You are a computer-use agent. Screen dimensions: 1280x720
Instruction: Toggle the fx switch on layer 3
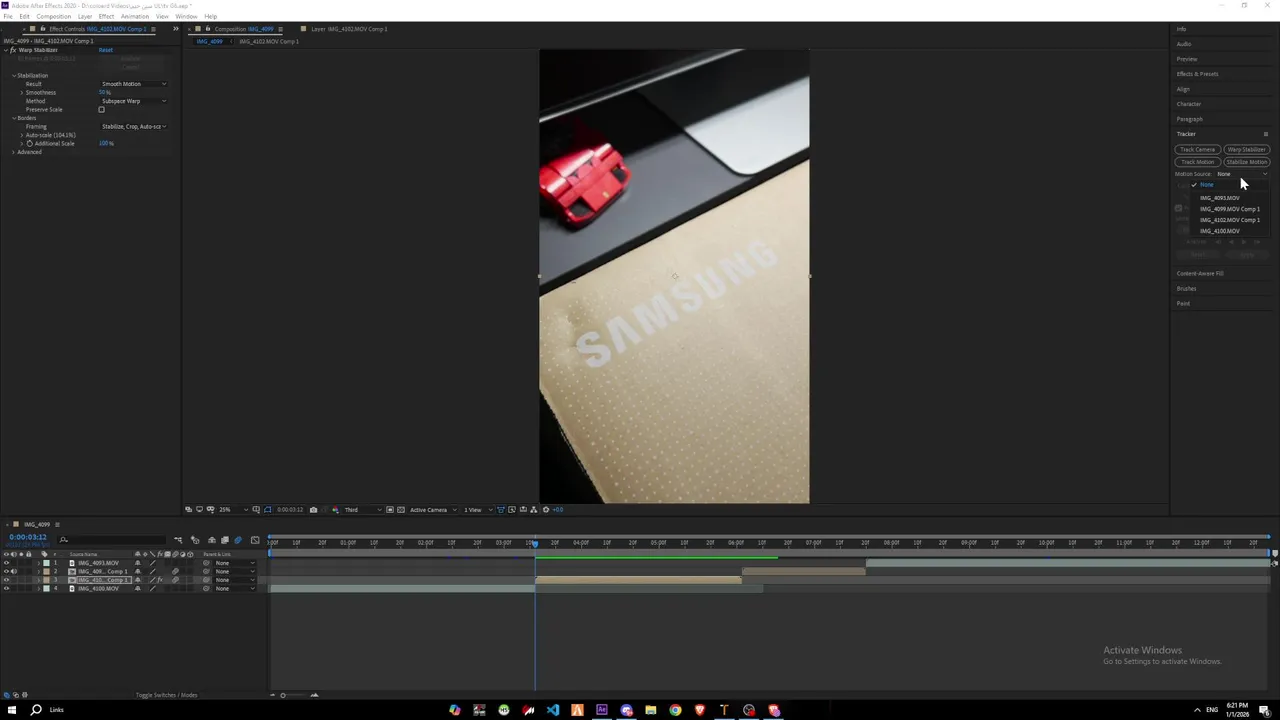click(160, 580)
